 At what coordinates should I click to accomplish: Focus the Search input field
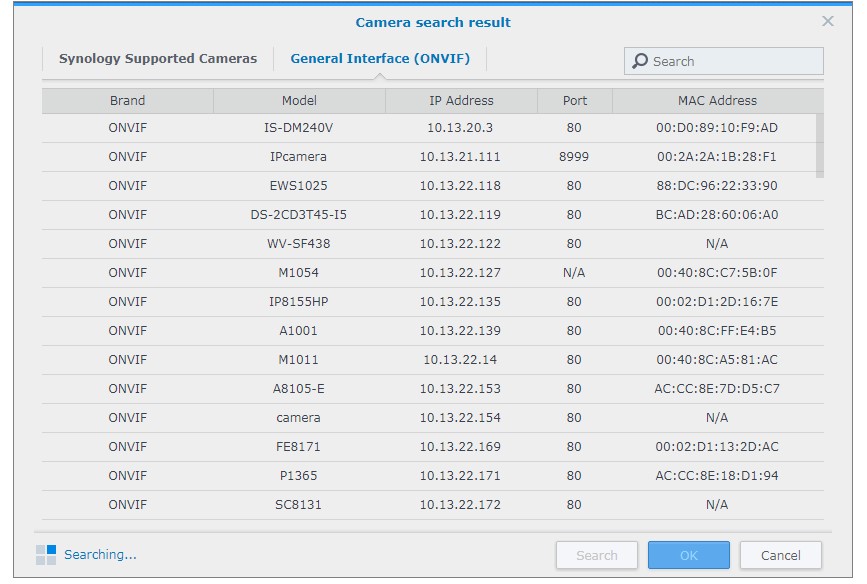point(734,61)
